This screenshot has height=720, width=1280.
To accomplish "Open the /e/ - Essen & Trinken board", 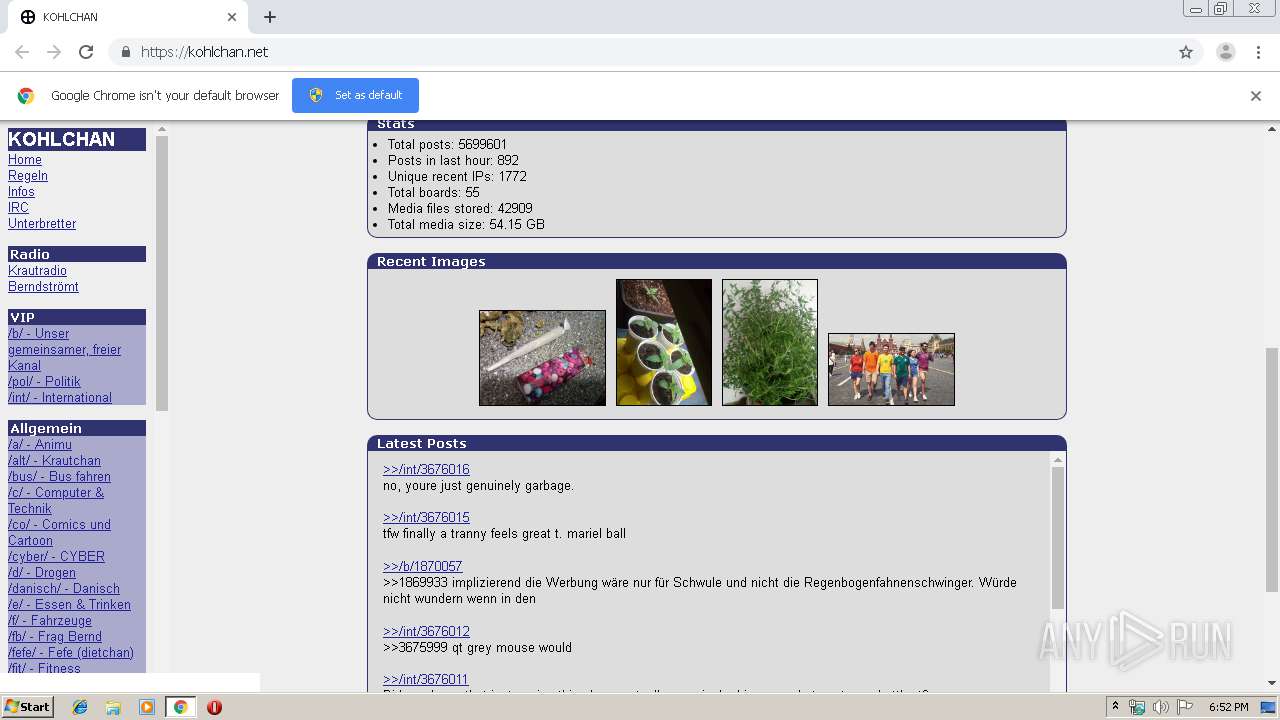I will coord(69,605).
